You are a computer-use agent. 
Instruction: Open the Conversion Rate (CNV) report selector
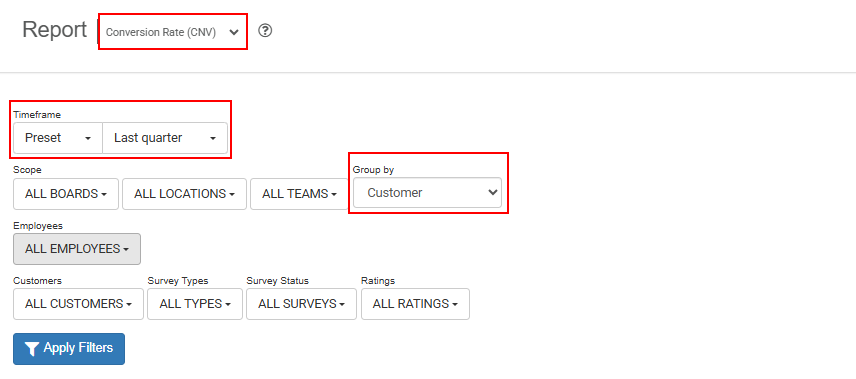173,32
